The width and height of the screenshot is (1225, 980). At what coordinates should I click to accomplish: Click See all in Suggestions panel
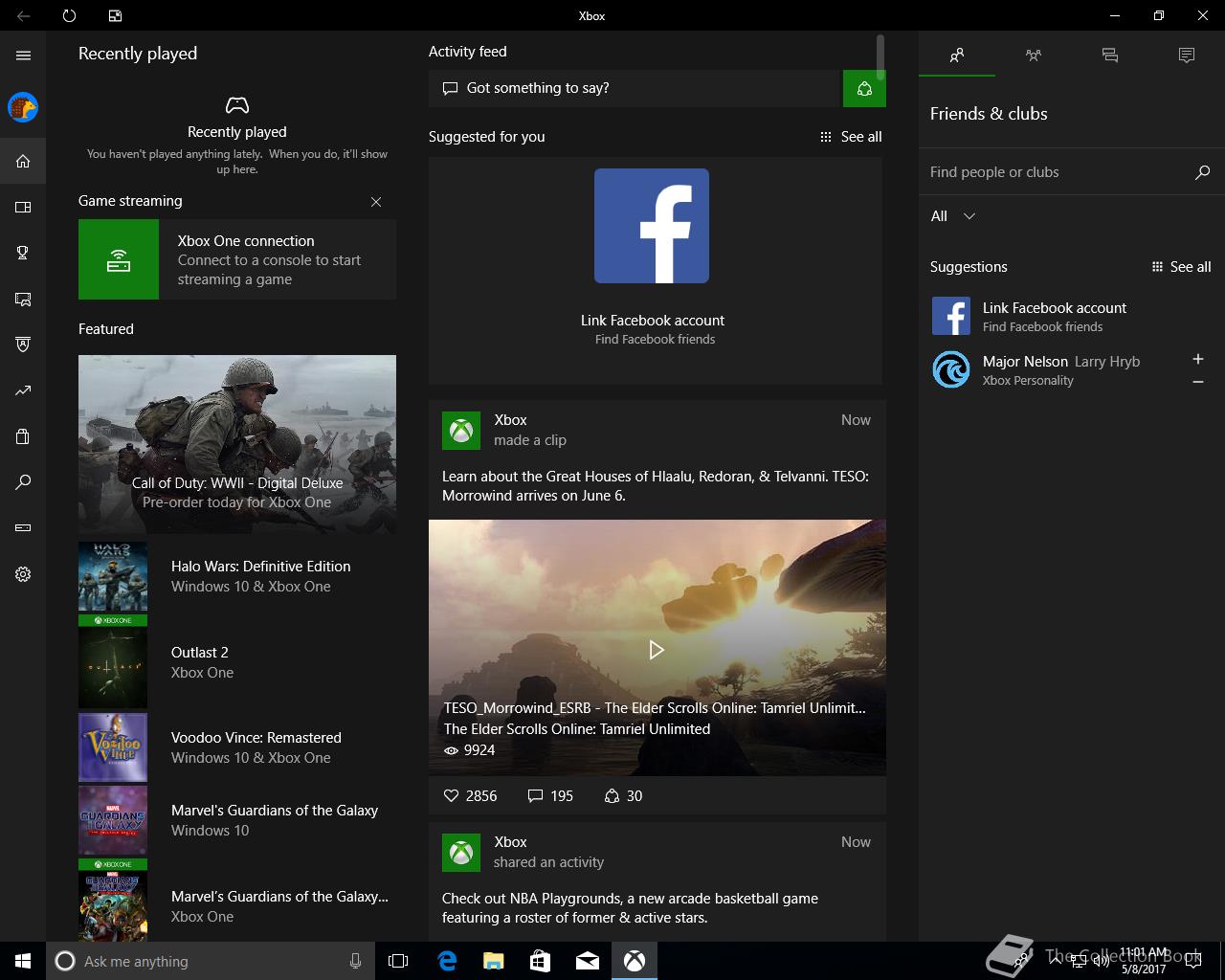[x=1182, y=267]
